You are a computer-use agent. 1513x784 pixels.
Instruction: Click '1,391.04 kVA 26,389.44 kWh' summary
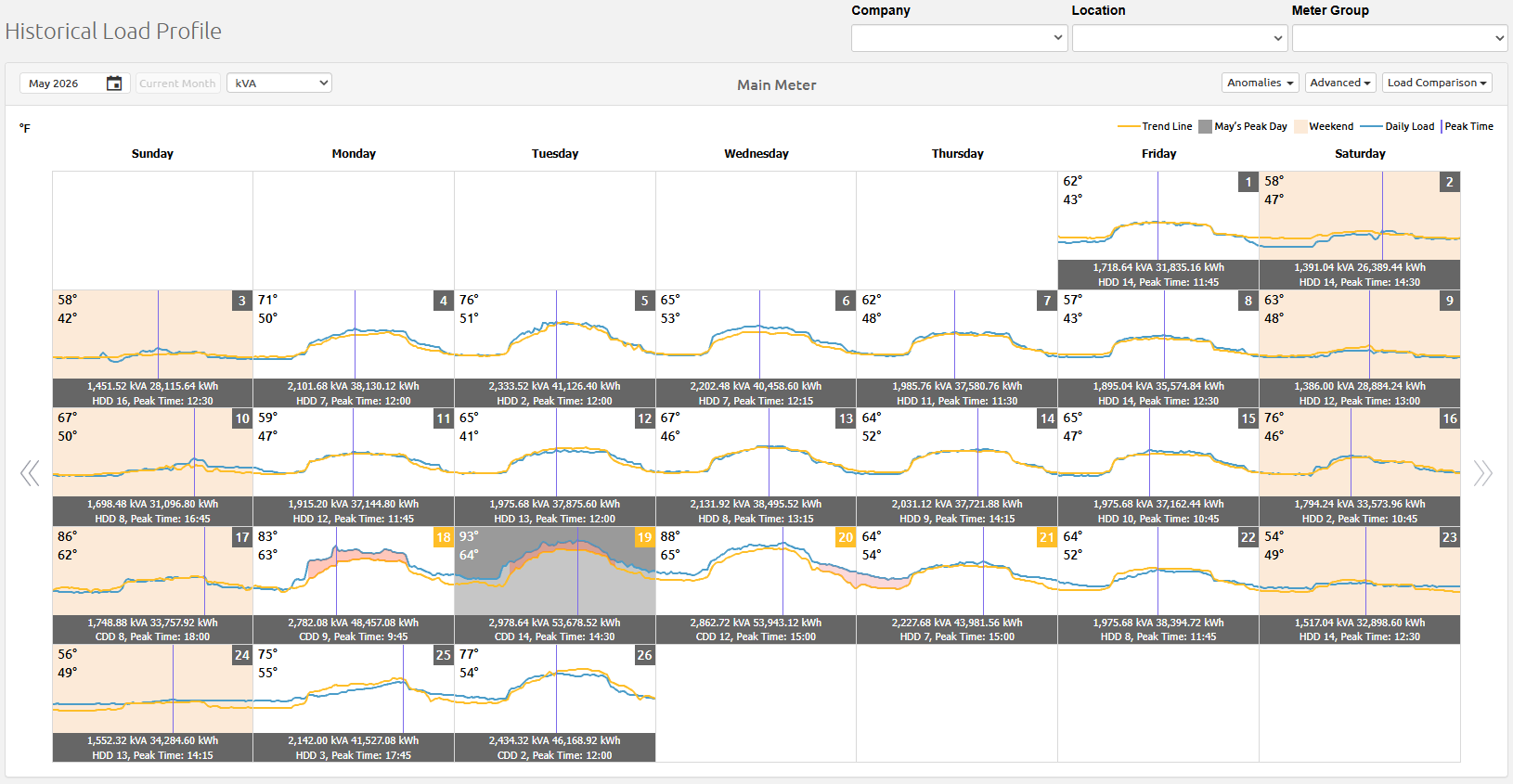(1360, 267)
